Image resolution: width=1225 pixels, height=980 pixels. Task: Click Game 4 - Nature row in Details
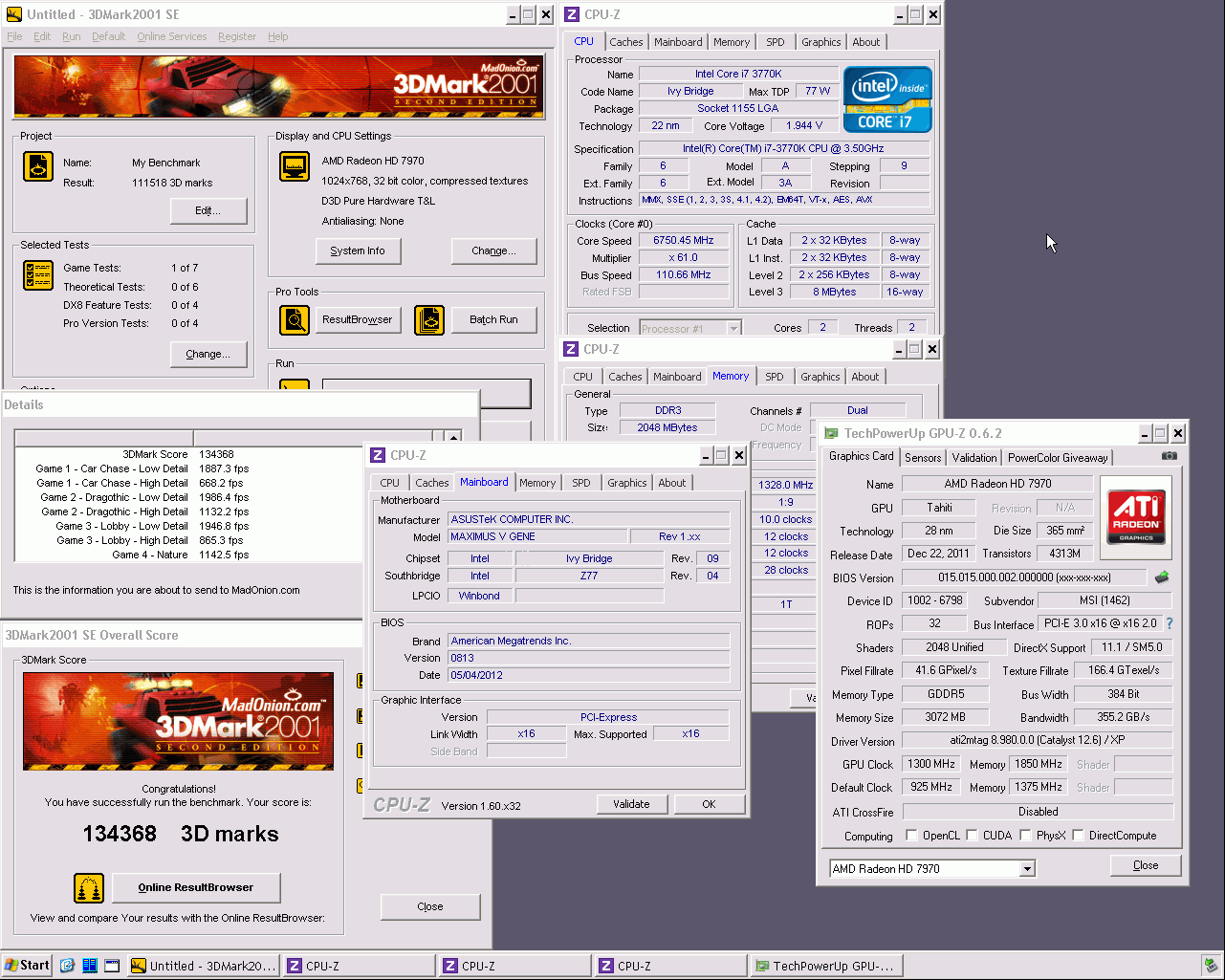pos(188,555)
